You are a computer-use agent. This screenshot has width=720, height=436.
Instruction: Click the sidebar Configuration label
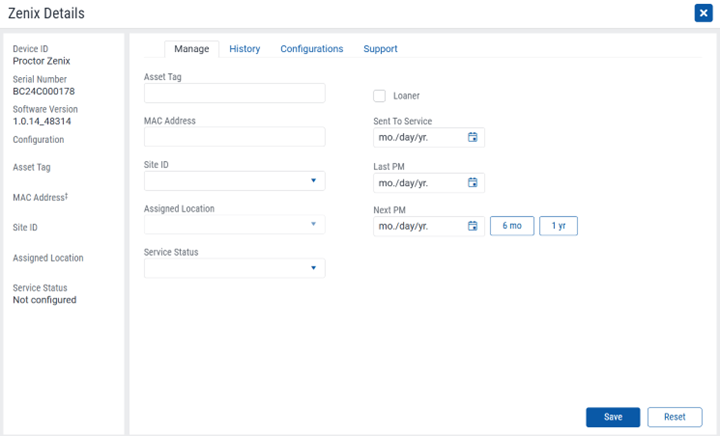tap(39, 140)
